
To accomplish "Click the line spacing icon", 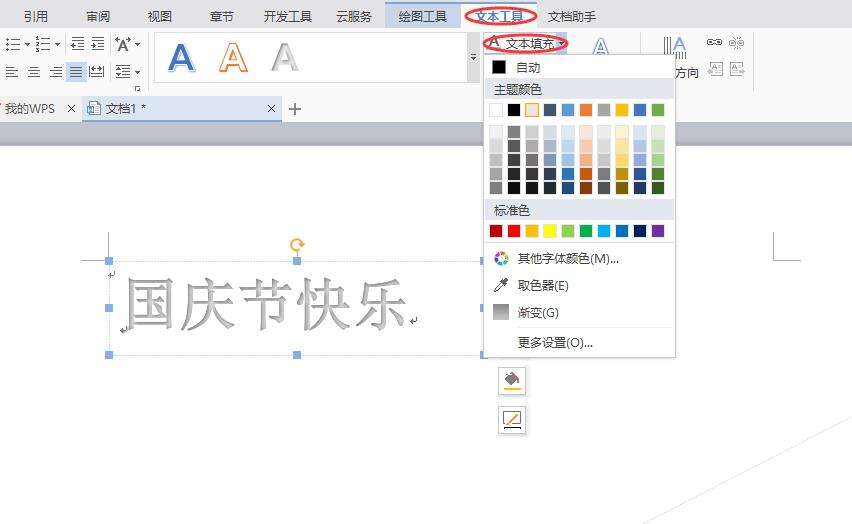I will 123,72.
